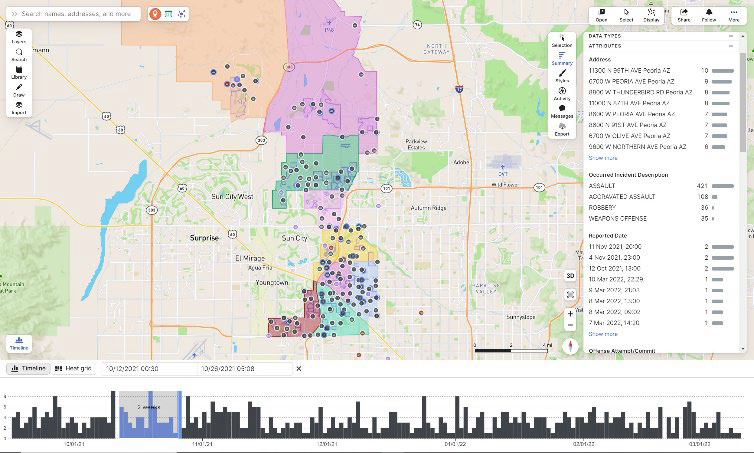The height and width of the screenshot is (453, 754).
Task: Open the Library tool
Action: [20, 73]
